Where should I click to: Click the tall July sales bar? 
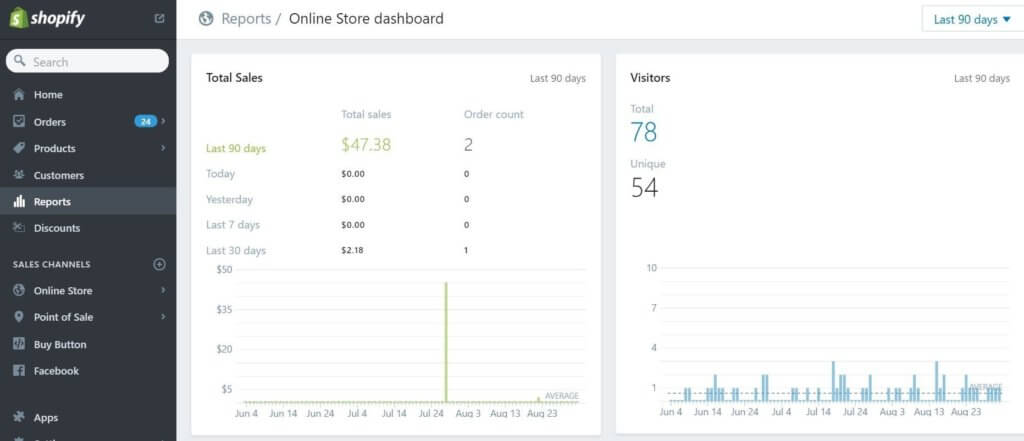click(x=445, y=340)
